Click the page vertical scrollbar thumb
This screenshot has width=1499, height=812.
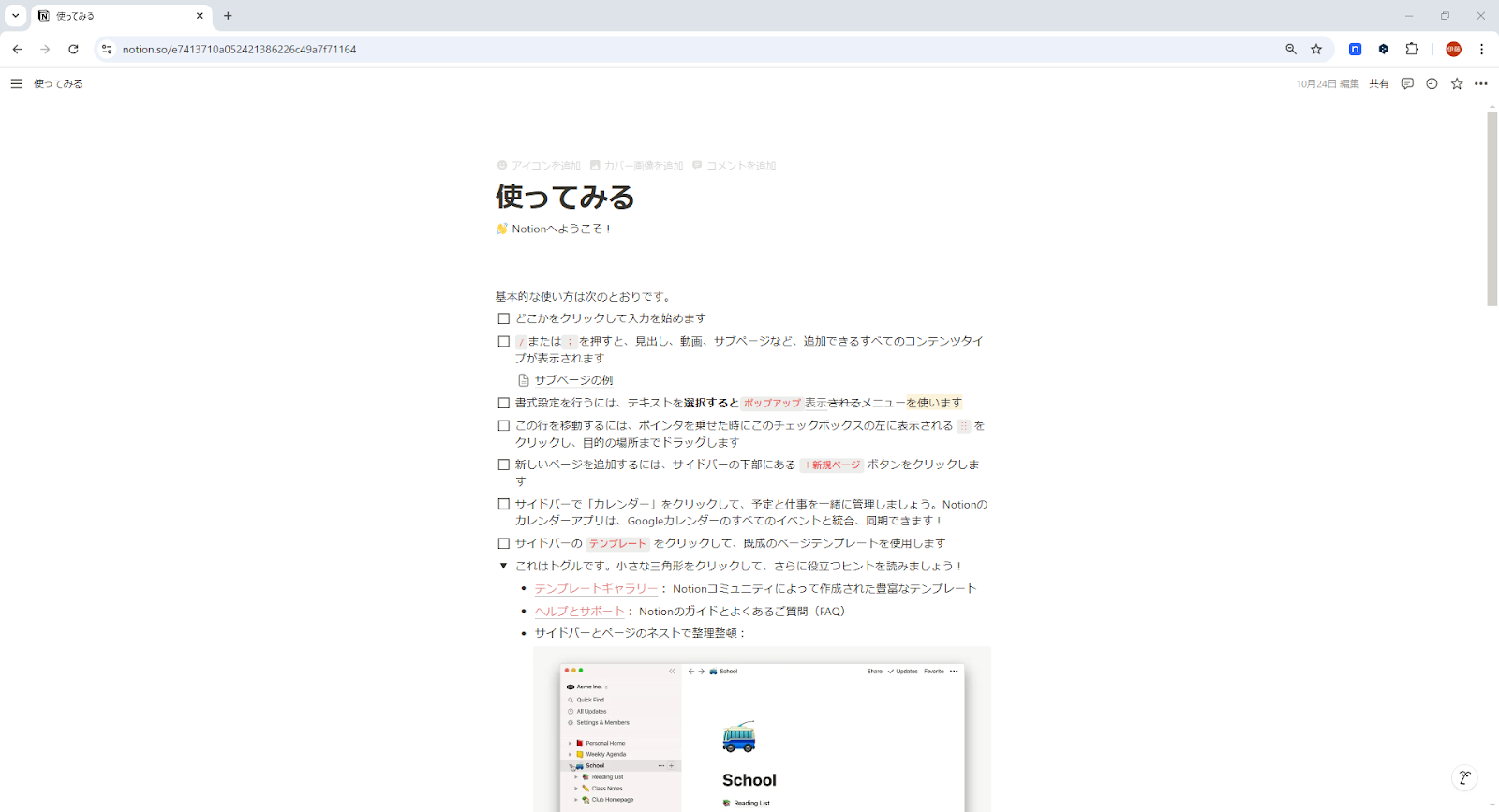(1492, 208)
